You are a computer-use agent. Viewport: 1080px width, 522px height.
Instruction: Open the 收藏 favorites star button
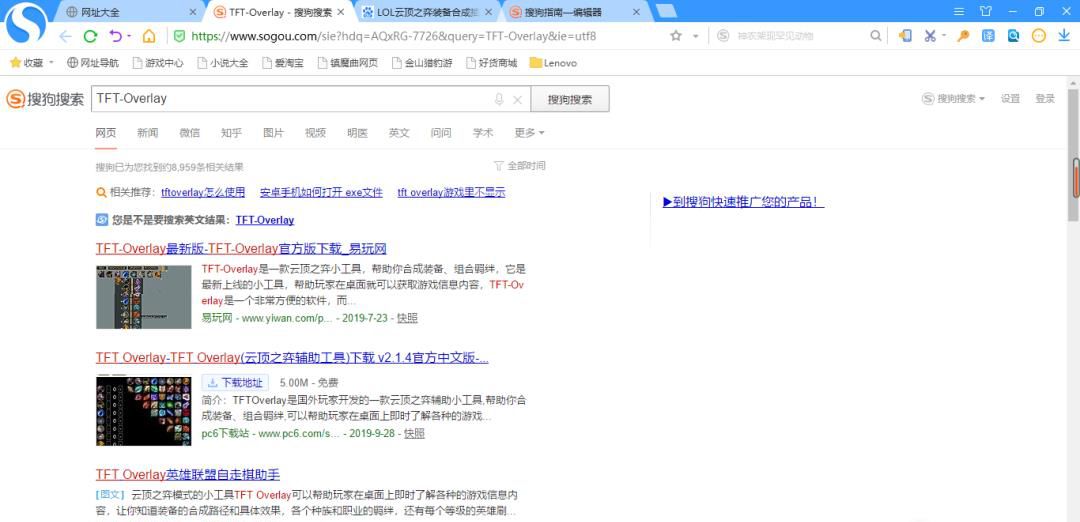(26, 63)
